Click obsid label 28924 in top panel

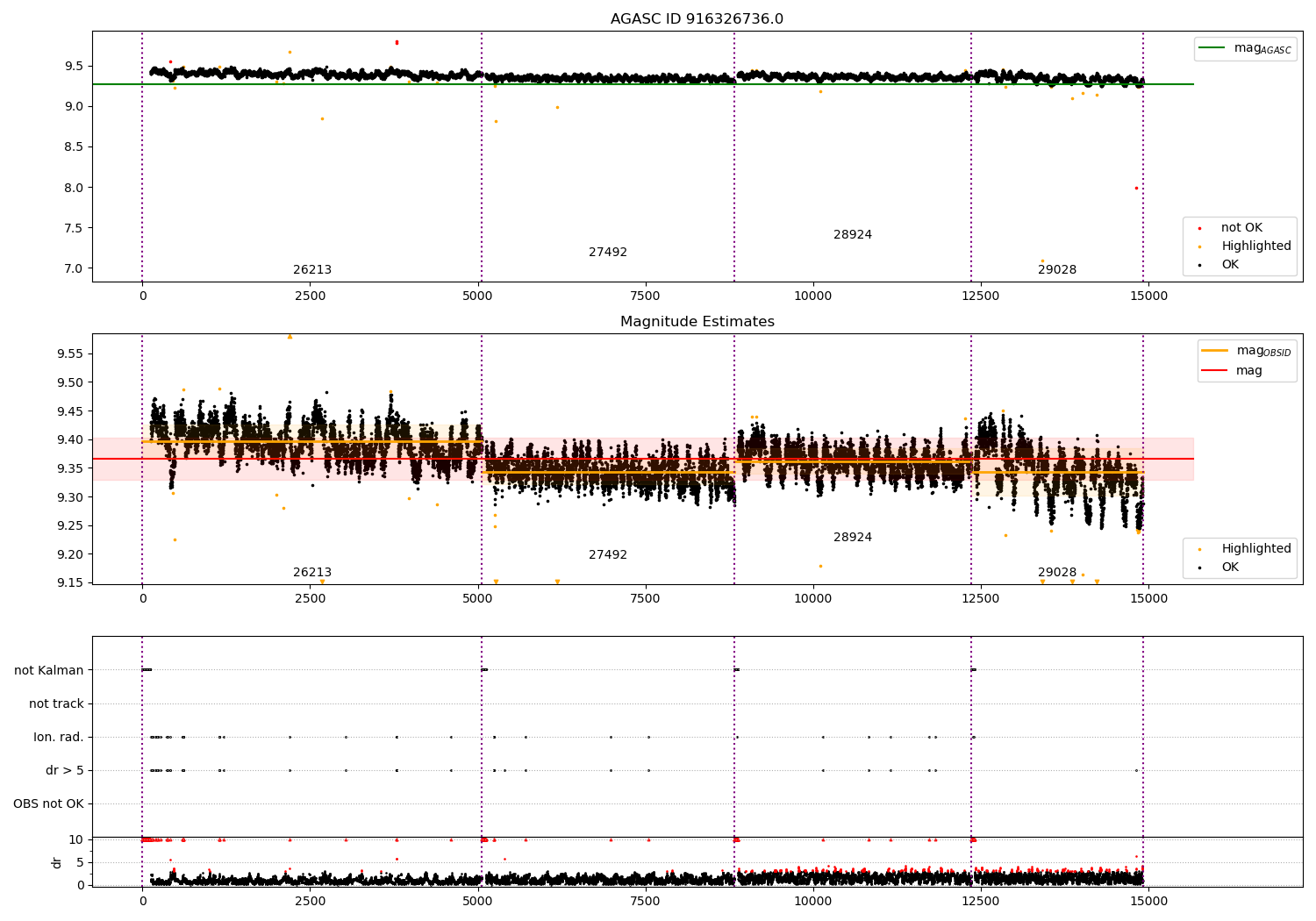click(x=853, y=235)
